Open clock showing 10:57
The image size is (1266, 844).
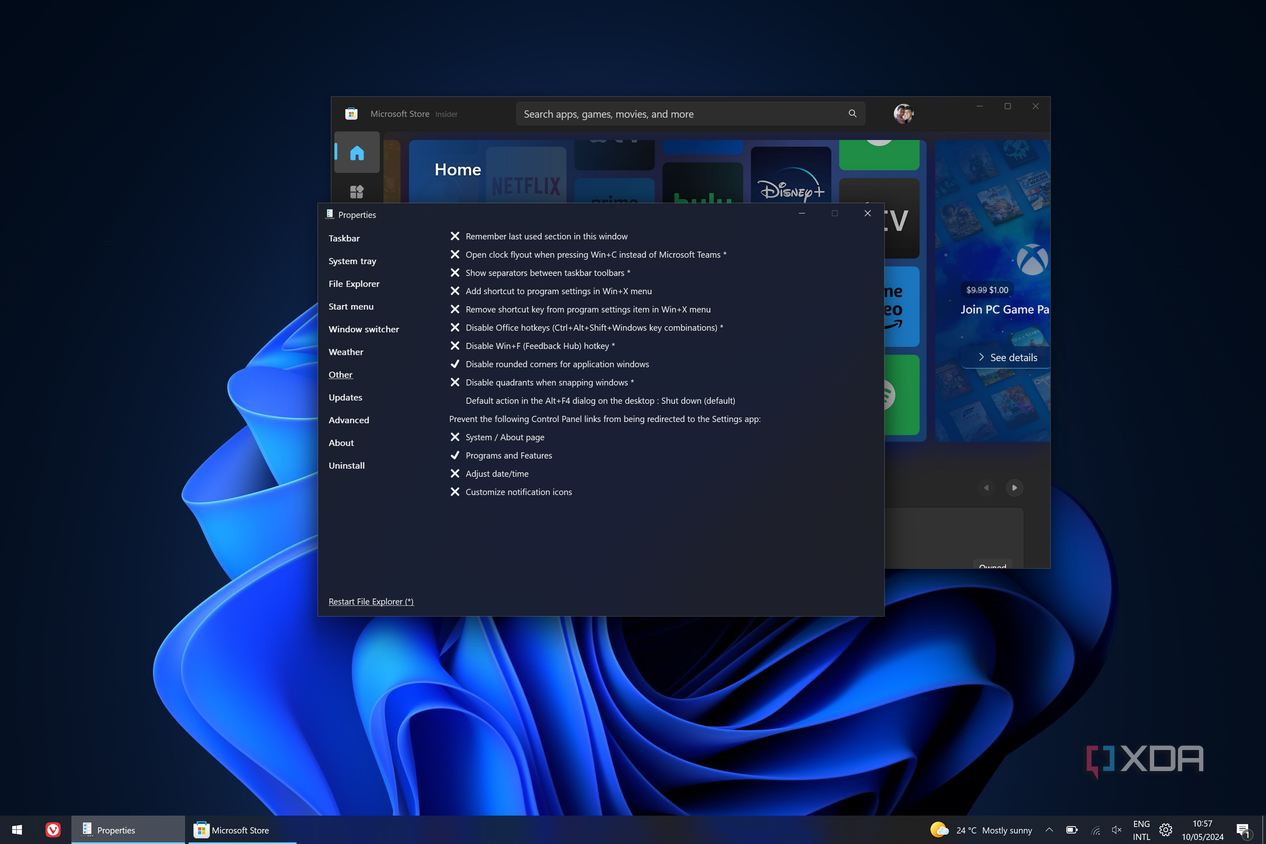1202,830
